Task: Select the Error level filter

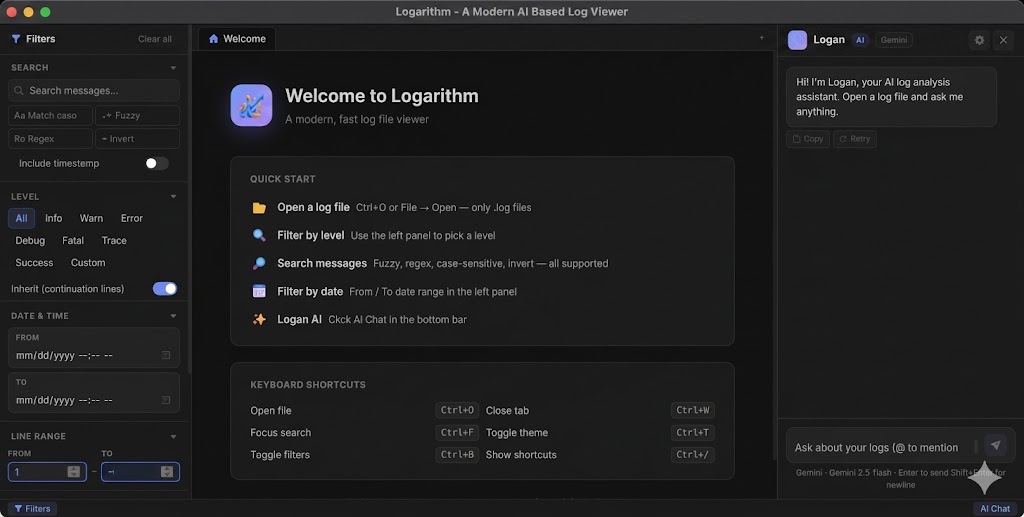Action: point(132,218)
